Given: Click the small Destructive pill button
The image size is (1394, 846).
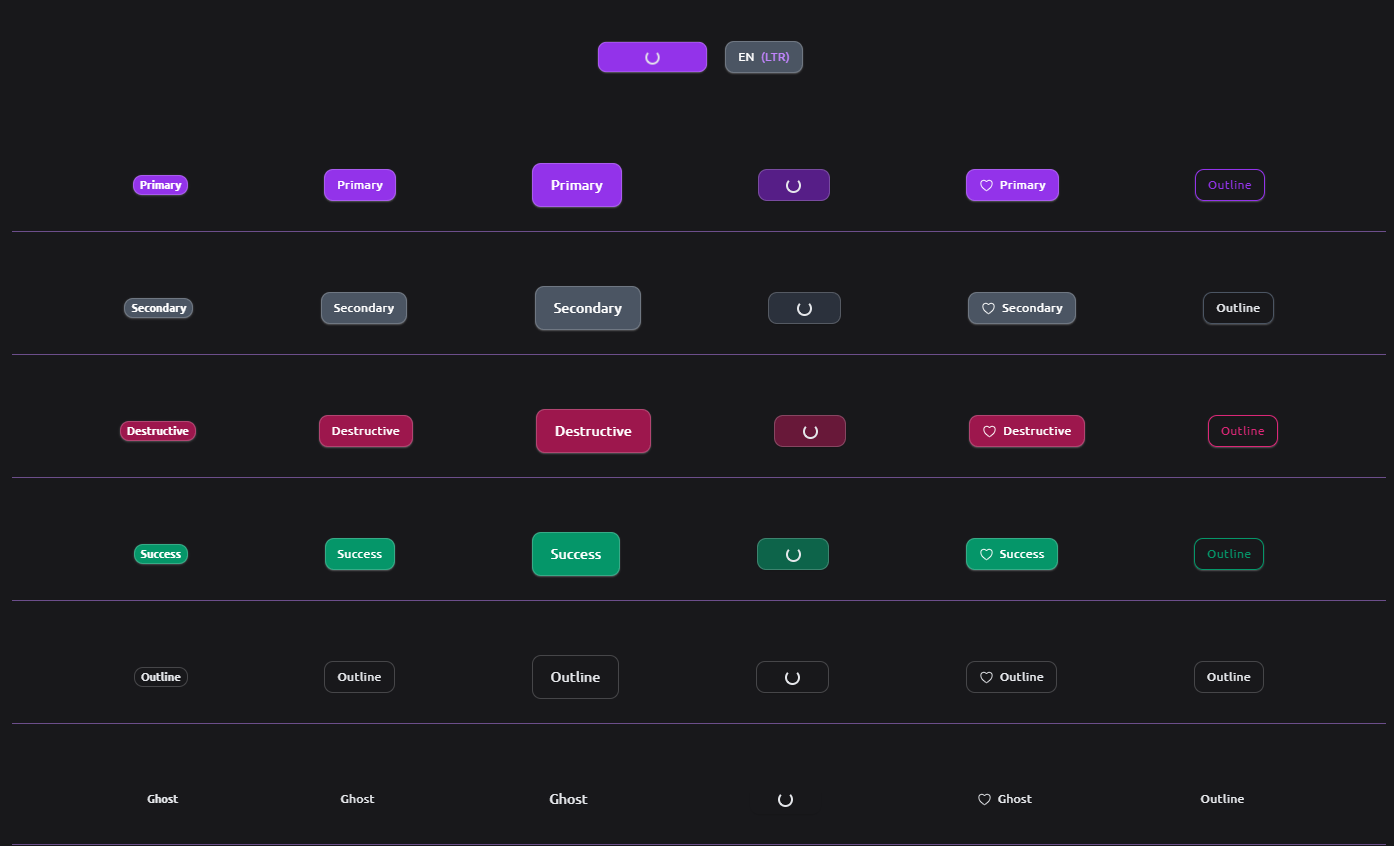Looking at the screenshot, I should pyautogui.click(x=157, y=431).
